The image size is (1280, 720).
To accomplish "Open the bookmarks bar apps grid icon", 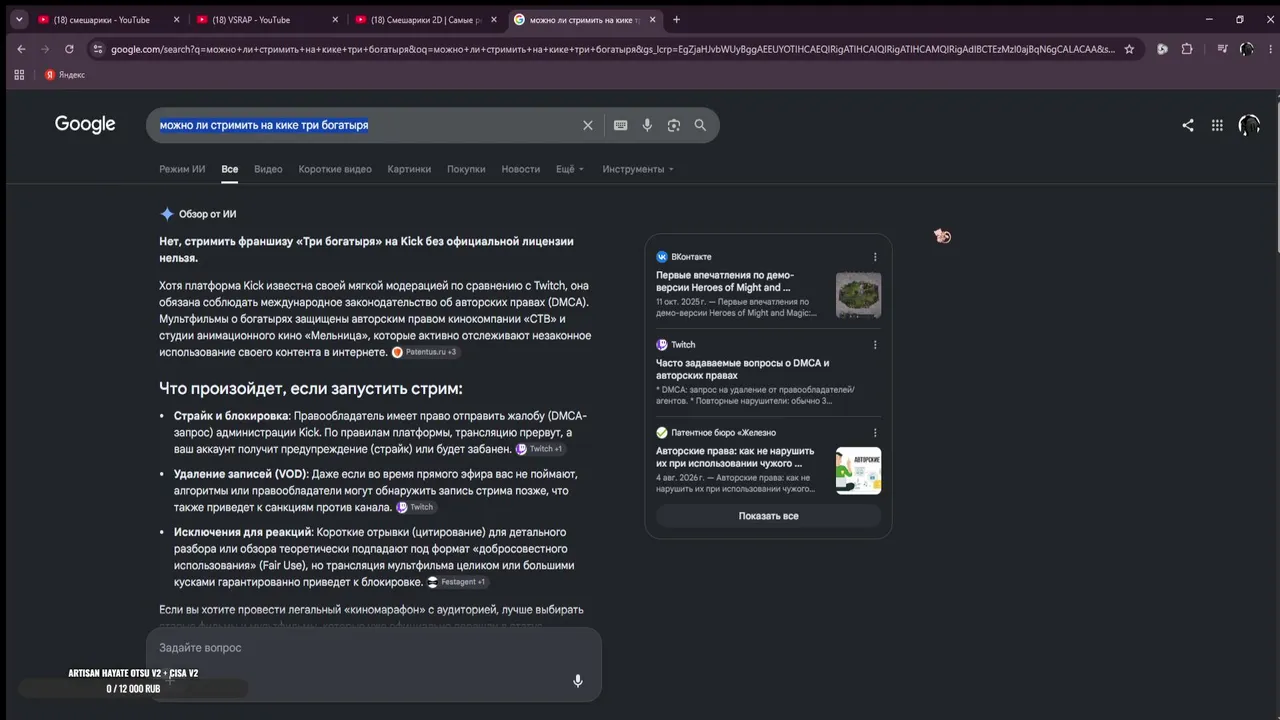I will pos(18,75).
